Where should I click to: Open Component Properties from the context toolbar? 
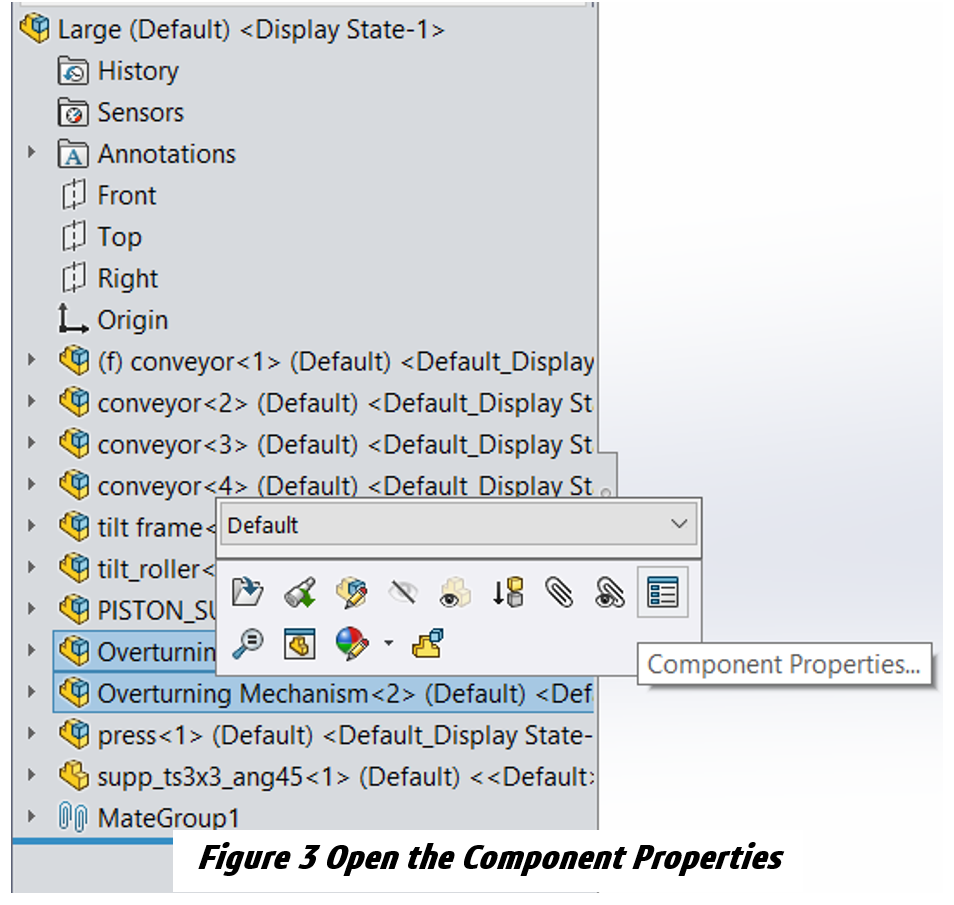(x=662, y=593)
